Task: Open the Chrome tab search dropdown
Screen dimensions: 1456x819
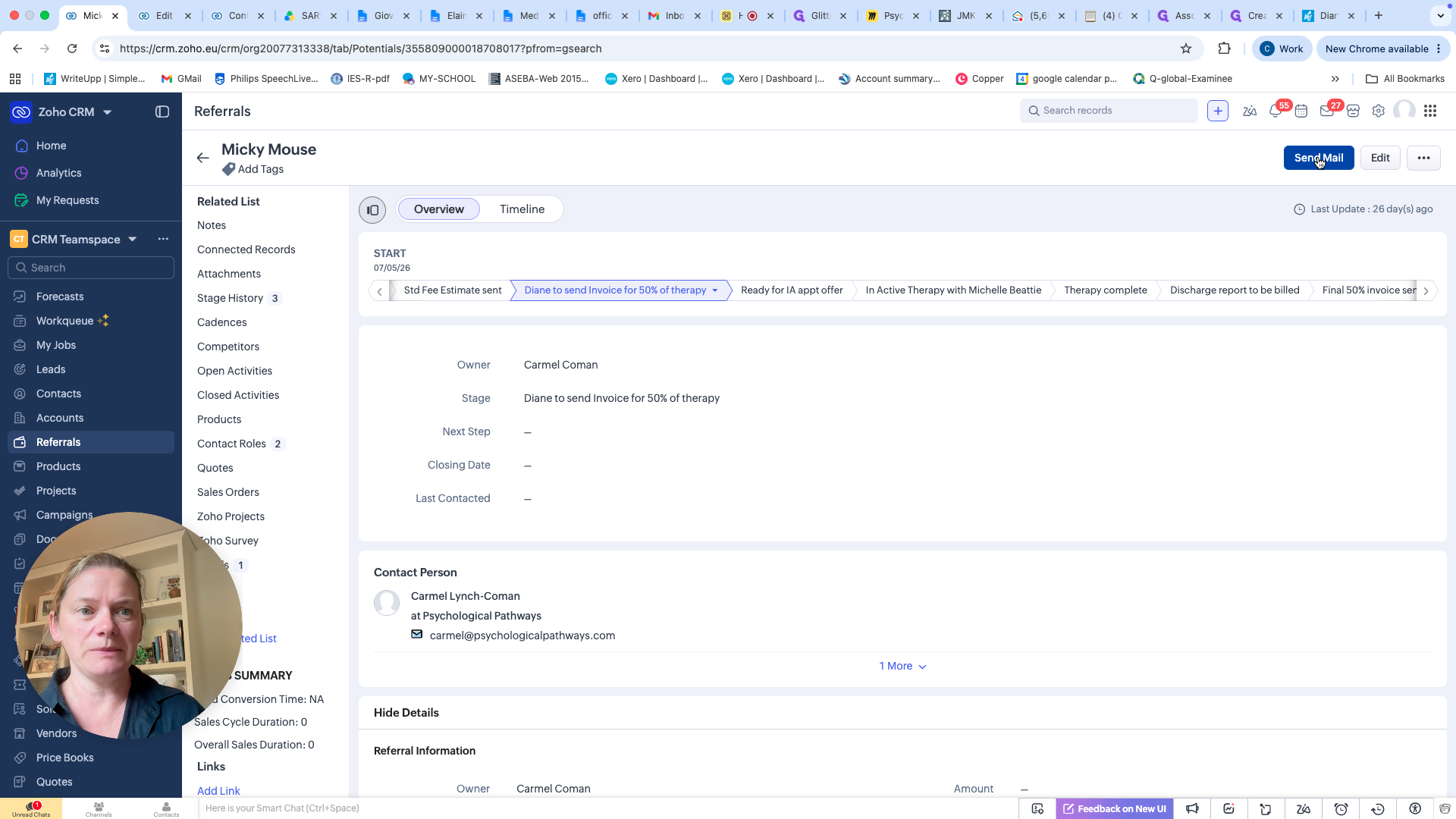Action: (1440, 15)
